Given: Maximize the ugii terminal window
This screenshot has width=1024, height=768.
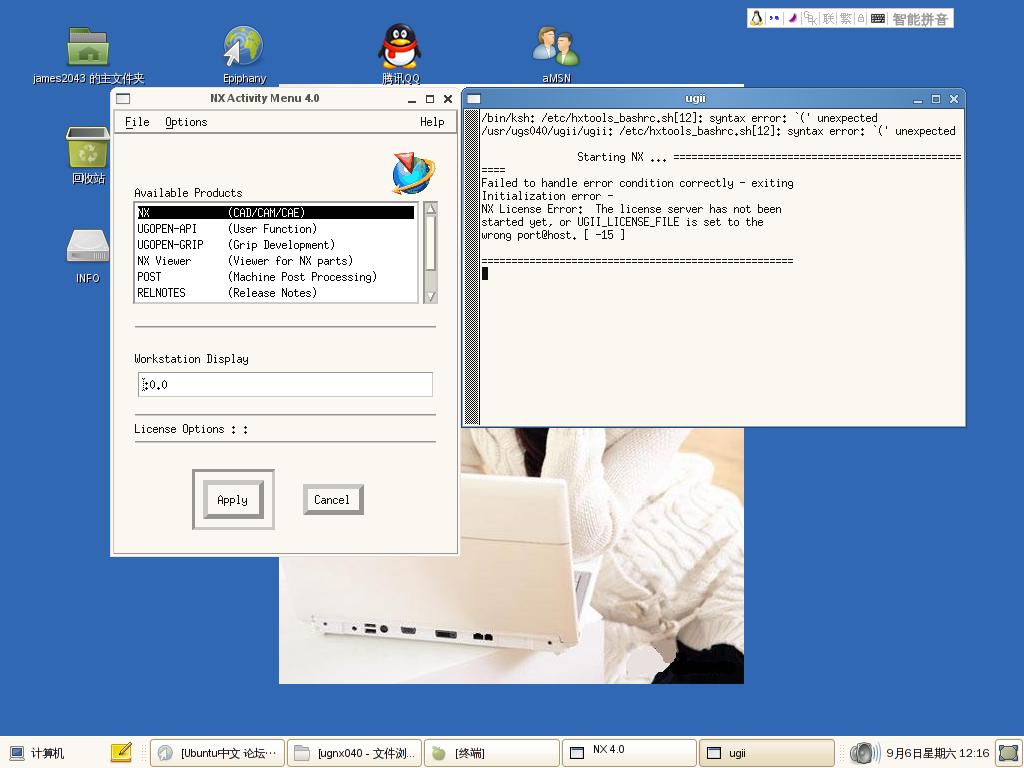Looking at the screenshot, I should click(936, 99).
